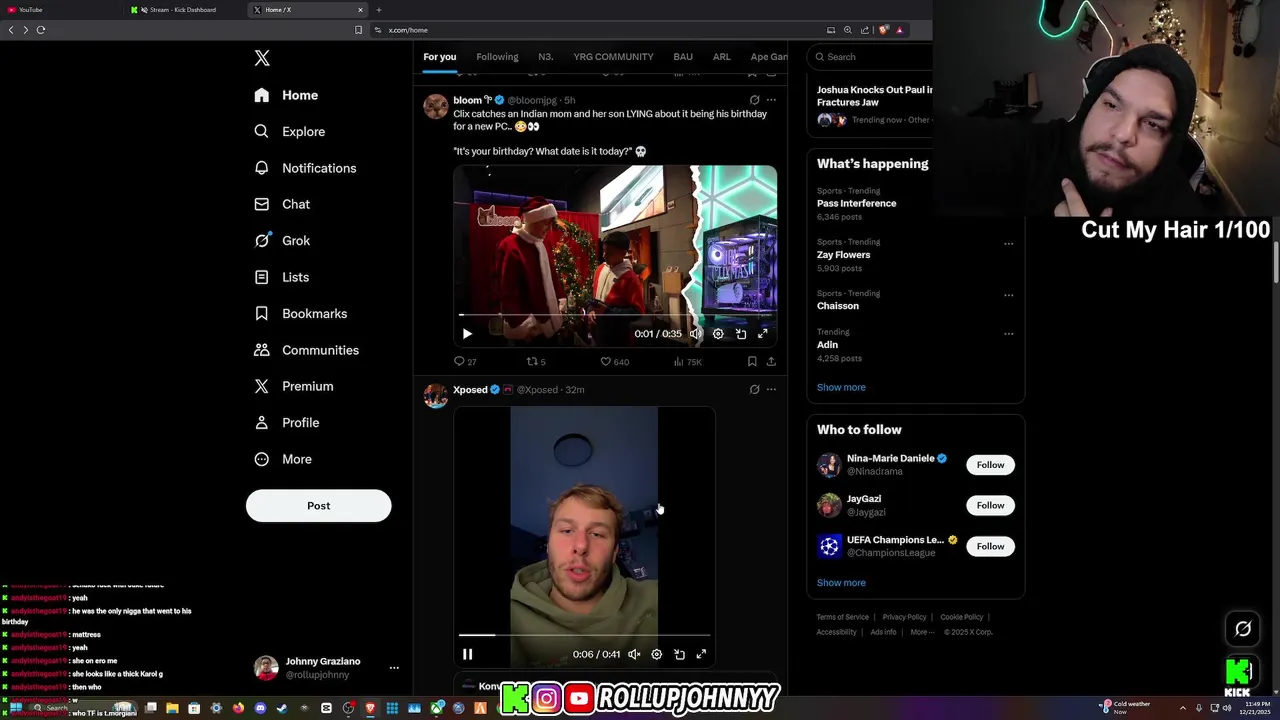
Task: Follow UEFA Champions League
Action: tap(990, 546)
